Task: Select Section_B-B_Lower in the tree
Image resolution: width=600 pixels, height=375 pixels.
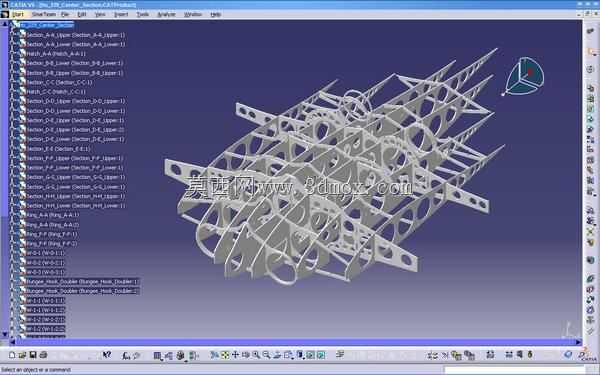Action: tap(75, 63)
